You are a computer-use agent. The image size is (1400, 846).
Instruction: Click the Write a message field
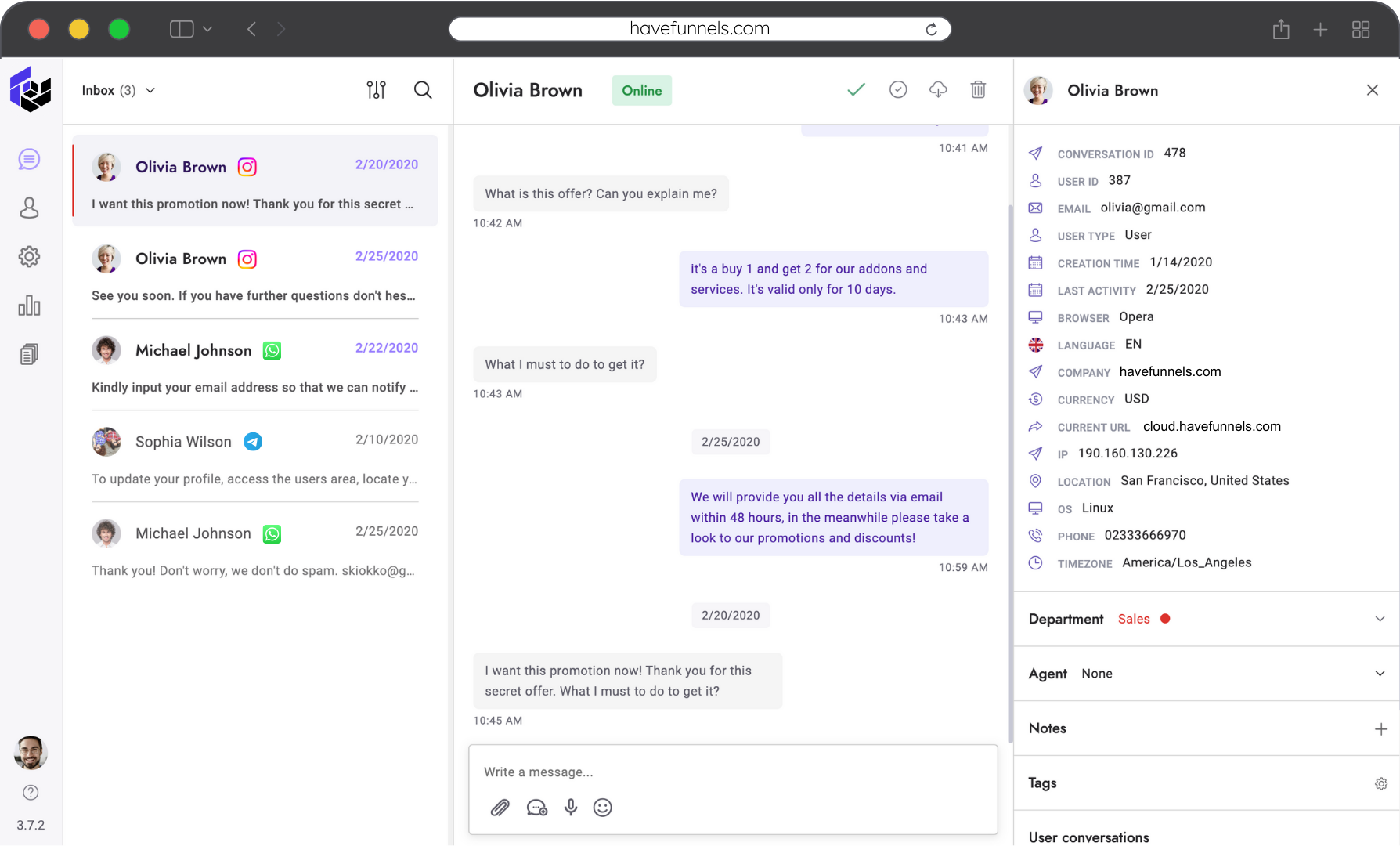732,772
